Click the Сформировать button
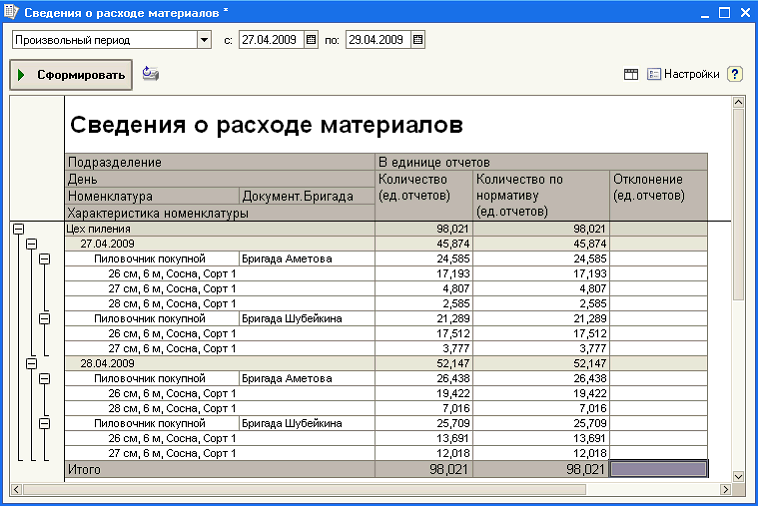 tap(71, 75)
